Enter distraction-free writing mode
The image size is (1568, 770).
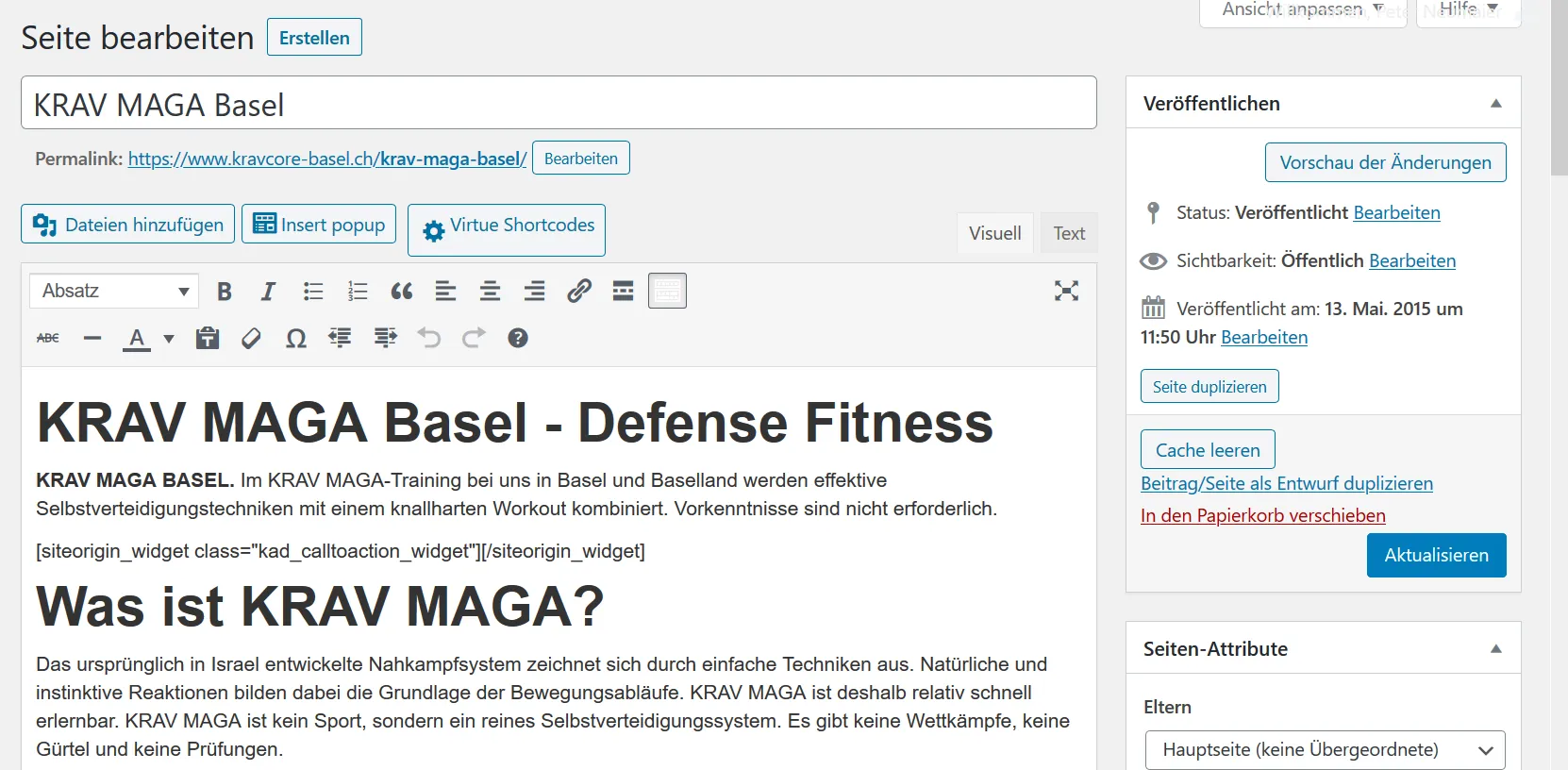point(1066,291)
